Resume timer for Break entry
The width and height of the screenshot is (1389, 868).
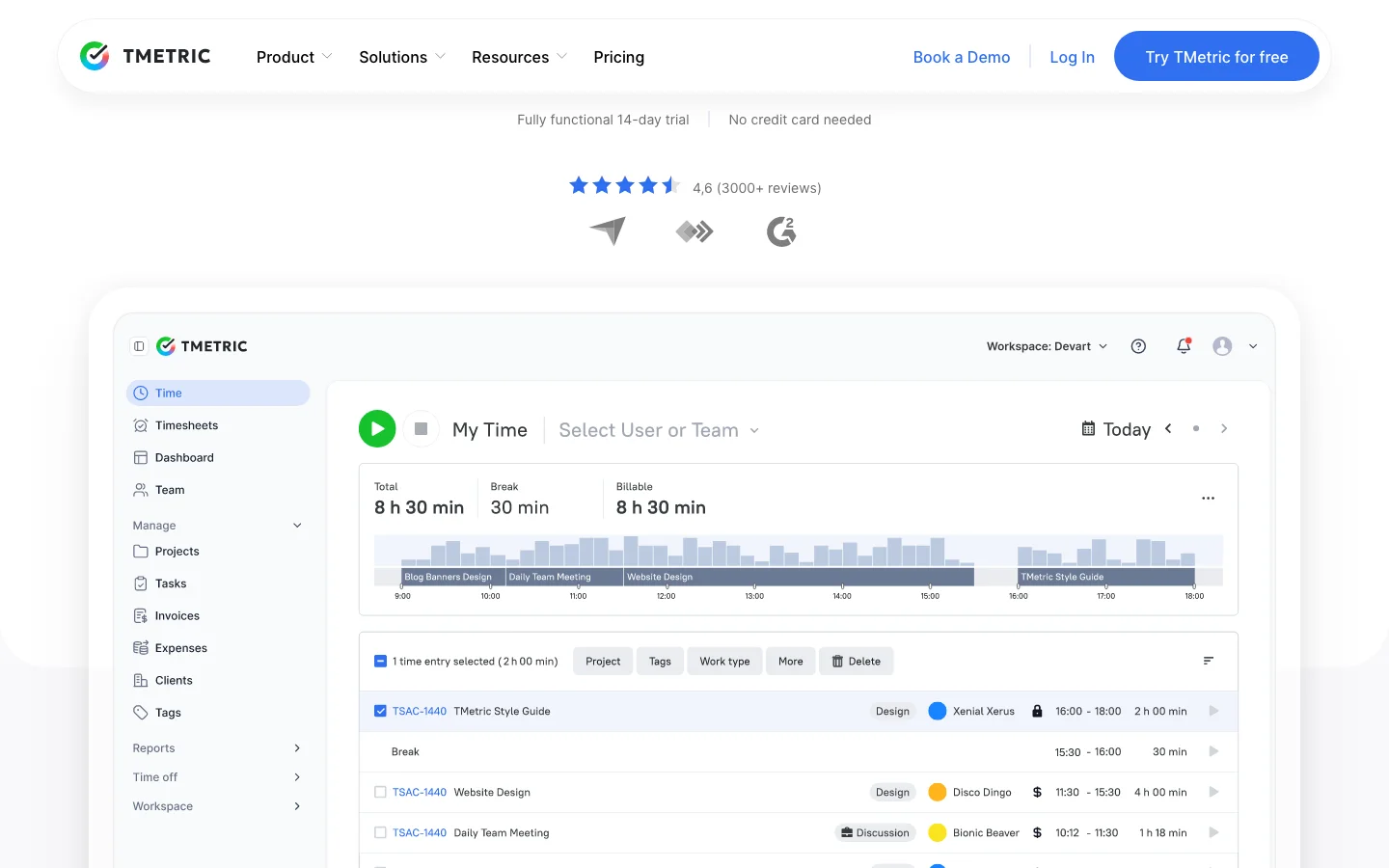pyautogui.click(x=1213, y=752)
